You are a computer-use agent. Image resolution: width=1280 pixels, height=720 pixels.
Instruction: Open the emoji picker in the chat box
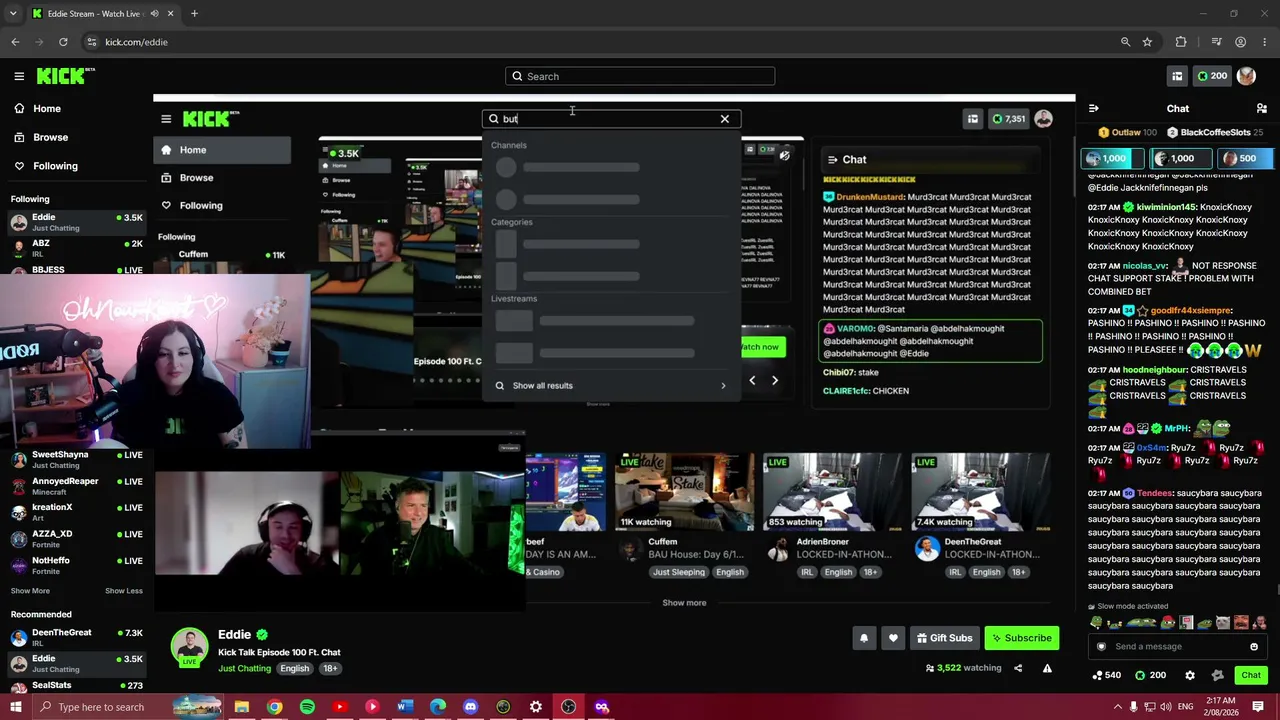[x=1254, y=646]
